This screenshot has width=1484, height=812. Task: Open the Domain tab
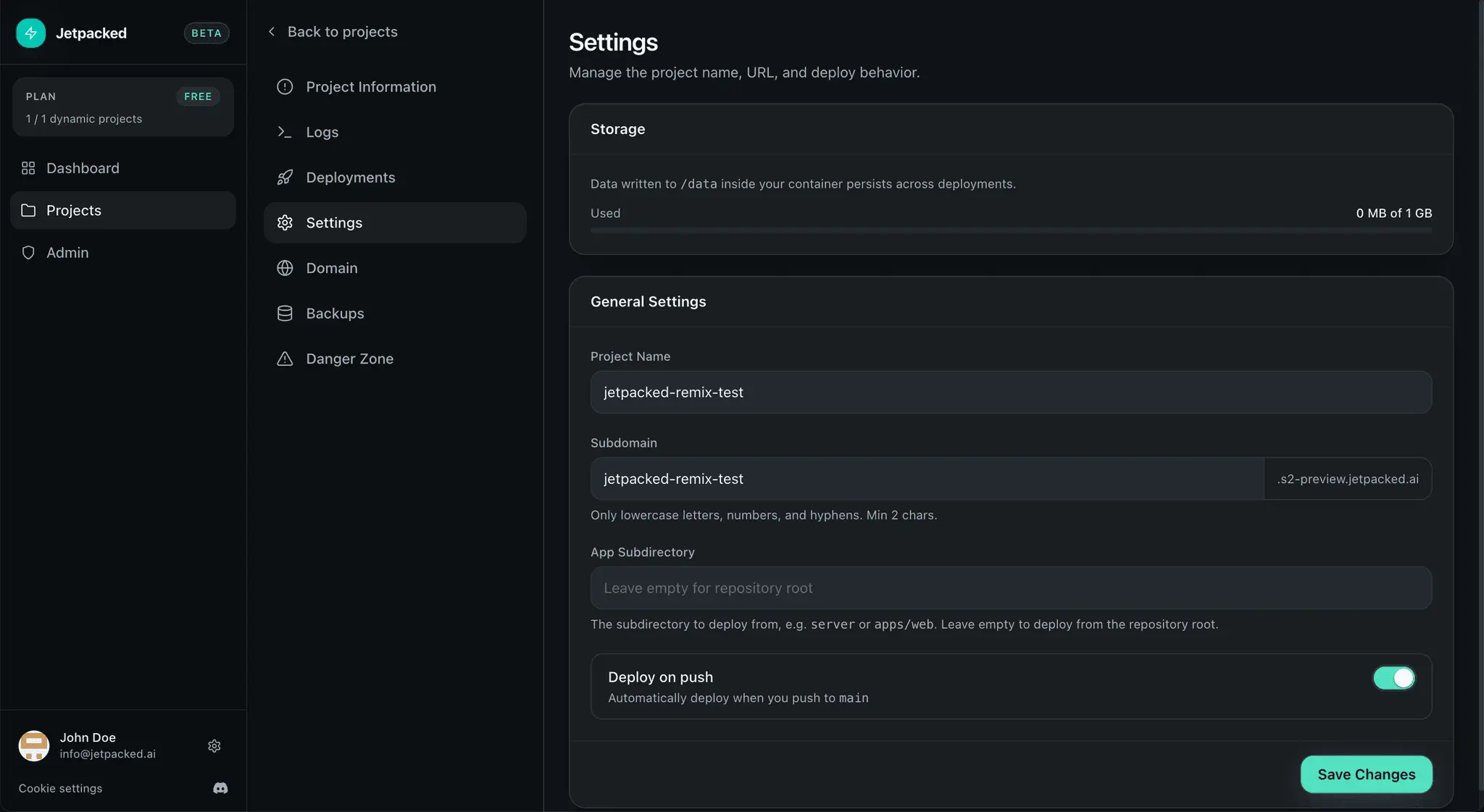point(395,267)
